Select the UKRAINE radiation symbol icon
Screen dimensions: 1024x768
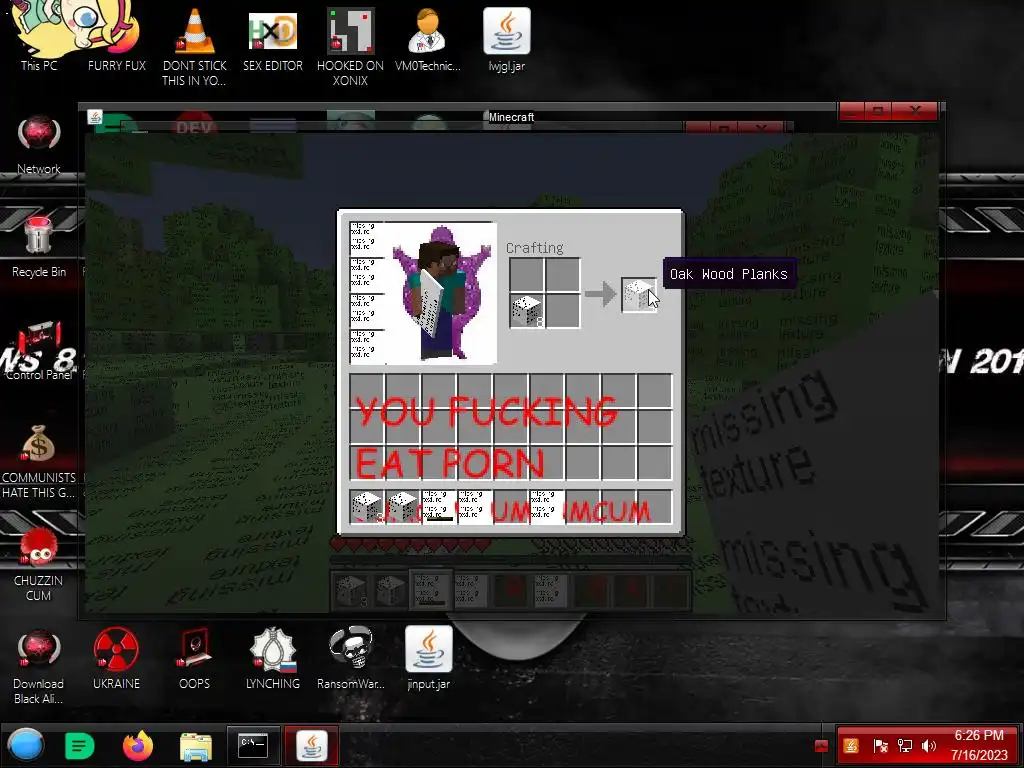click(x=116, y=658)
